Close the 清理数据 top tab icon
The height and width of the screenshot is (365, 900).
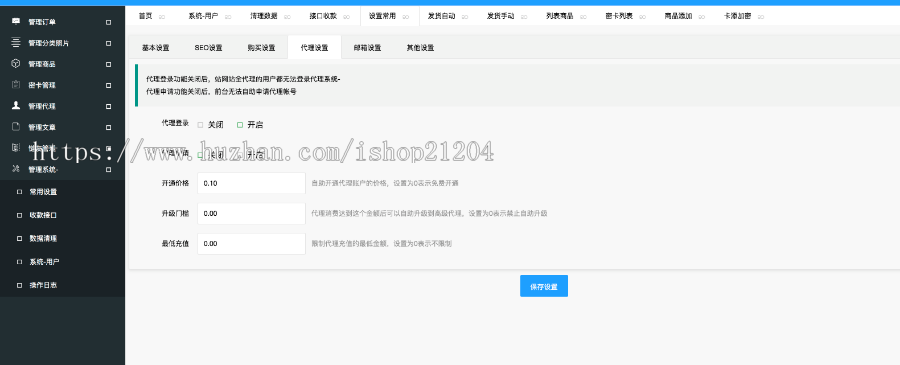pyautogui.click(x=288, y=17)
